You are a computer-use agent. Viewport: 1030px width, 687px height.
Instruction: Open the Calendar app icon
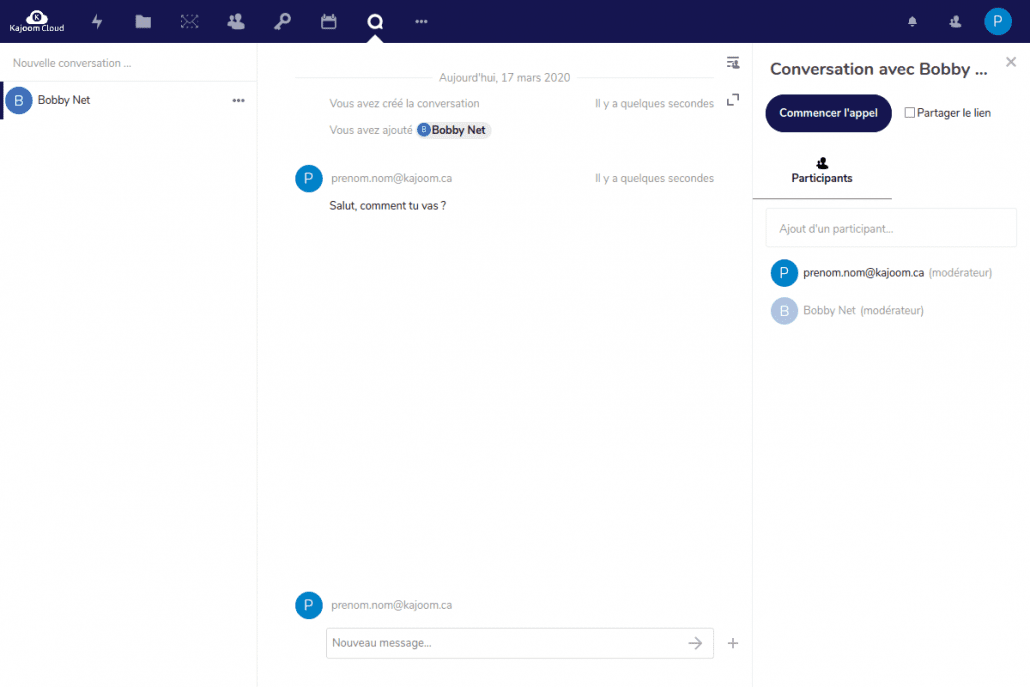click(328, 22)
